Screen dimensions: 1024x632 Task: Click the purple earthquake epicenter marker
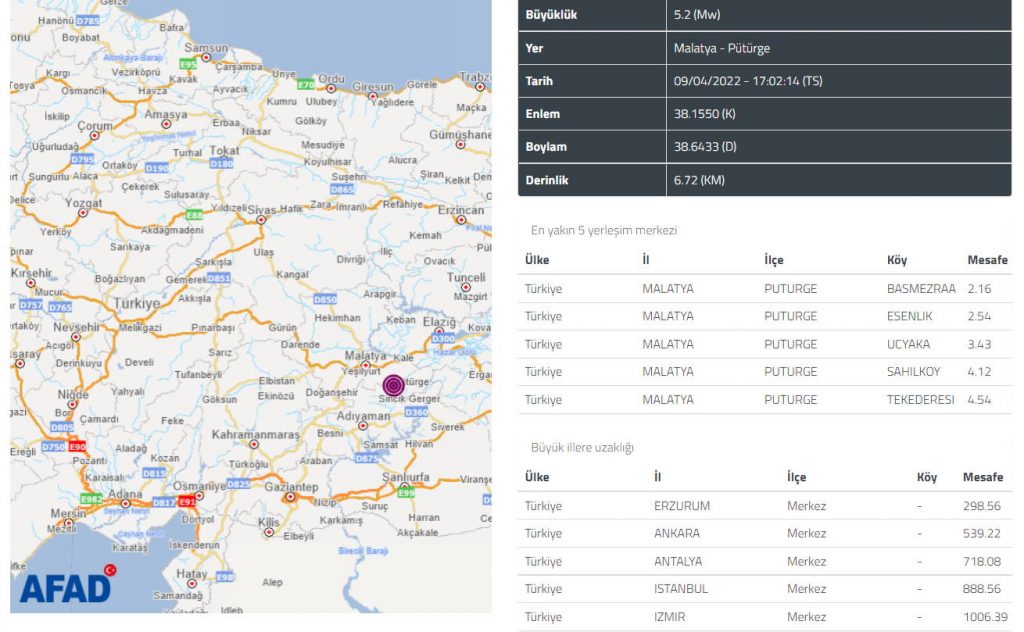(x=394, y=386)
